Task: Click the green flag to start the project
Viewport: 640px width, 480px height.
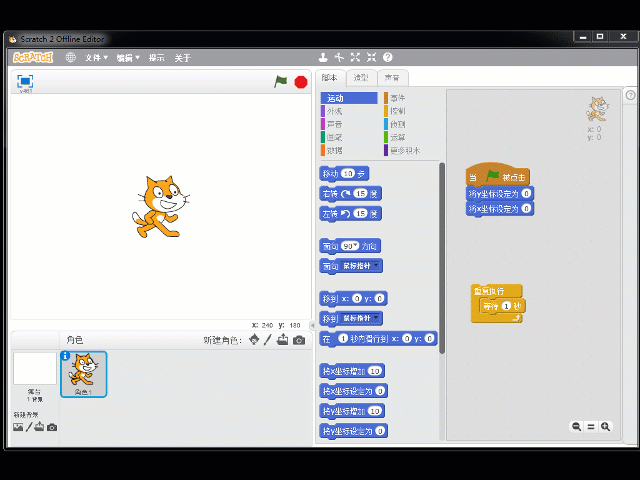Action: (280, 82)
